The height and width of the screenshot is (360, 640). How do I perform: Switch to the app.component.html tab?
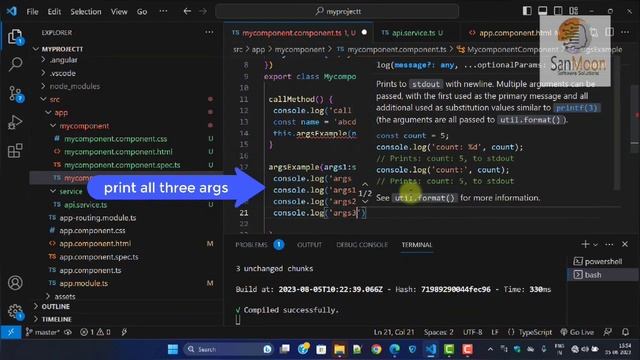510,33
